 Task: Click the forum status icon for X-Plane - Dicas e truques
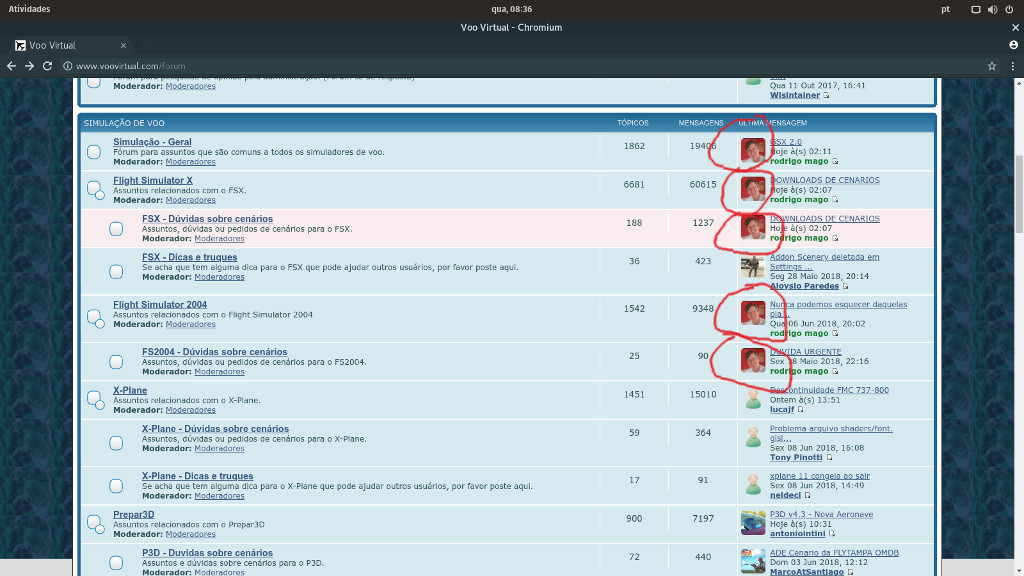[x=116, y=486]
